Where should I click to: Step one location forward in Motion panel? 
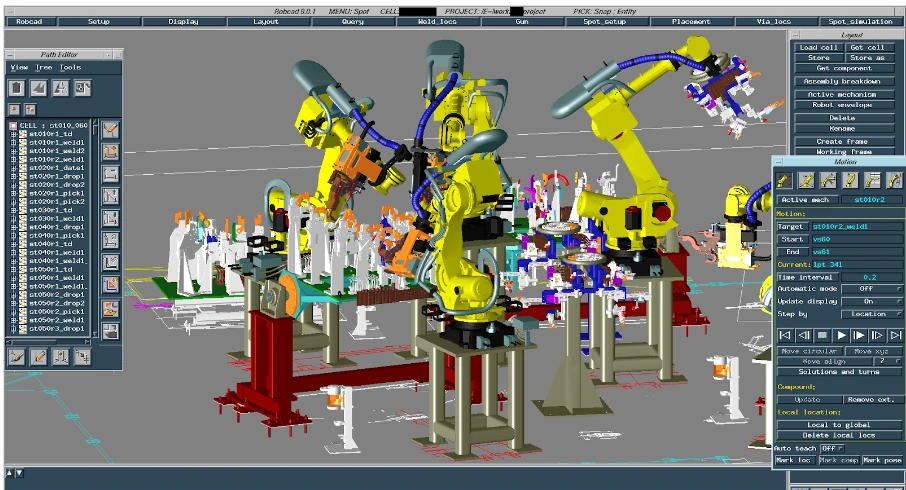[877, 335]
